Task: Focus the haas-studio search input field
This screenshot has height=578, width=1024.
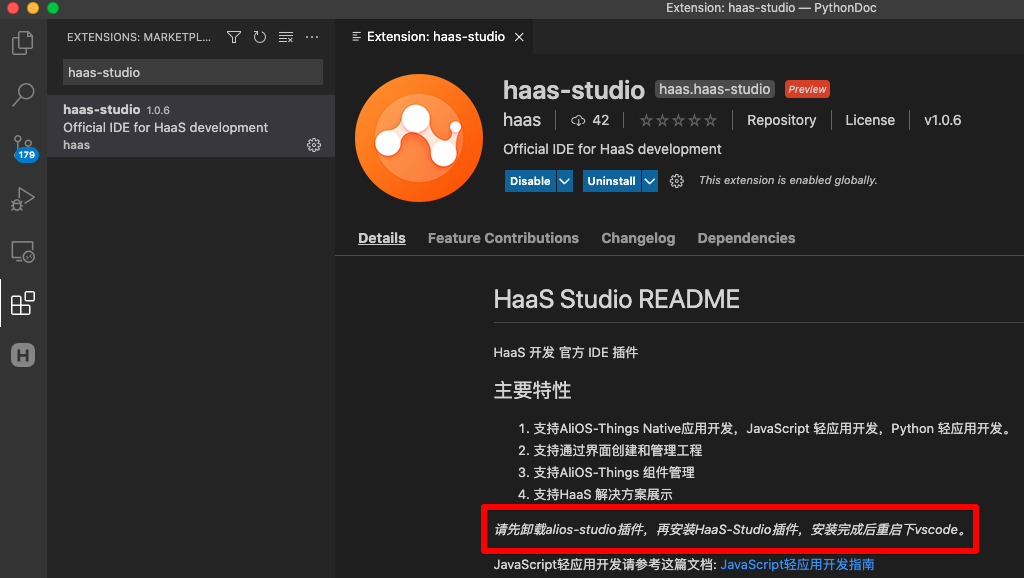Action: coord(193,72)
